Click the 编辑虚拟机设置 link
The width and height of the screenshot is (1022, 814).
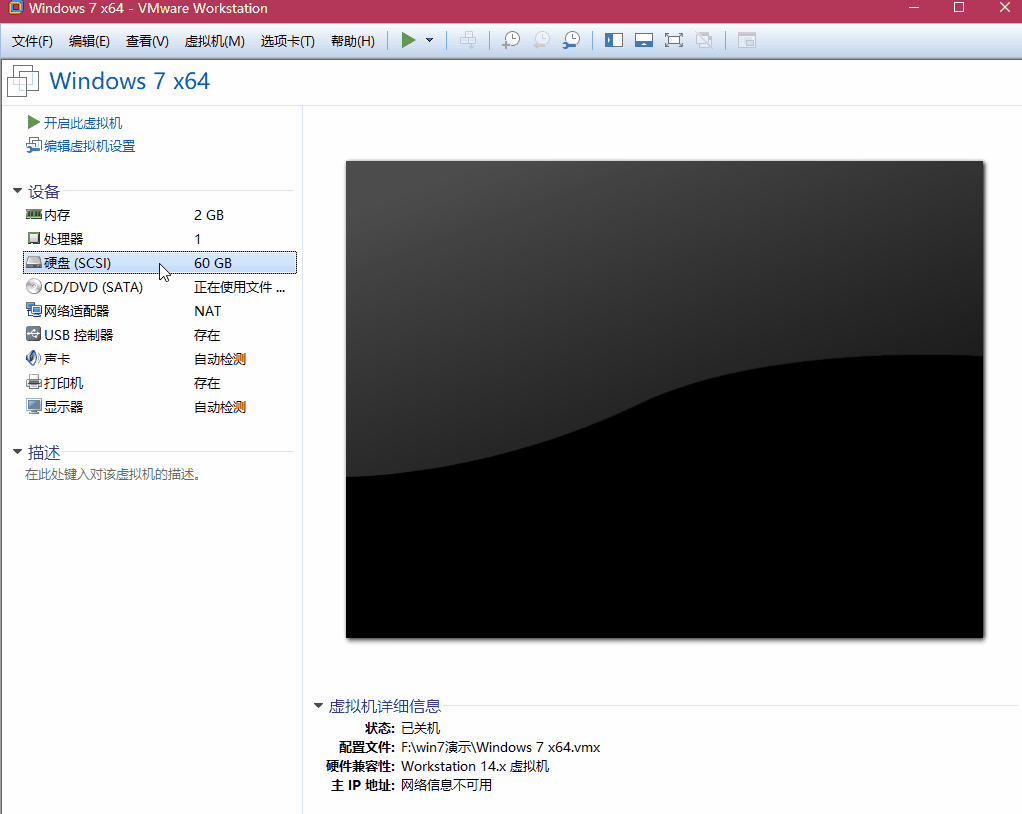(x=89, y=146)
